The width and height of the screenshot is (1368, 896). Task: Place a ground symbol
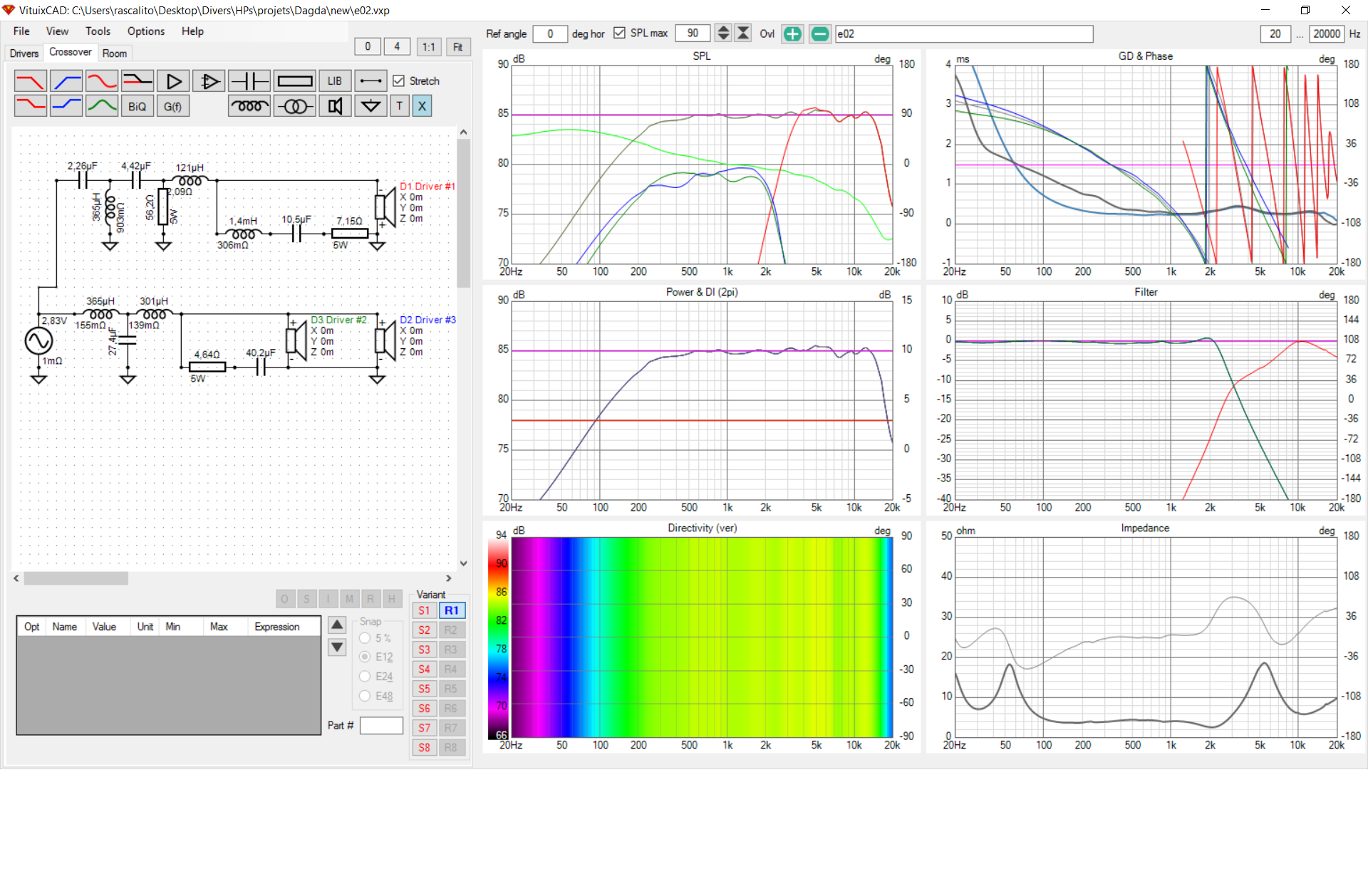(370, 107)
